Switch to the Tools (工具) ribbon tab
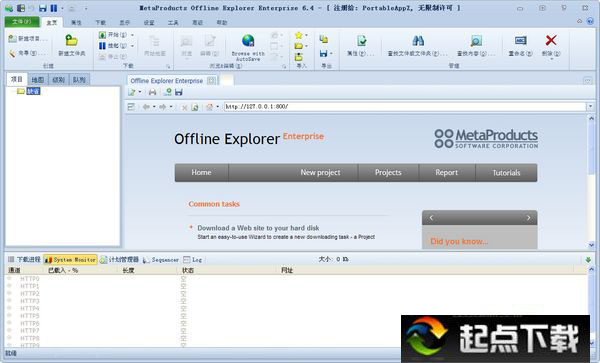The image size is (600, 363). coord(173,23)
